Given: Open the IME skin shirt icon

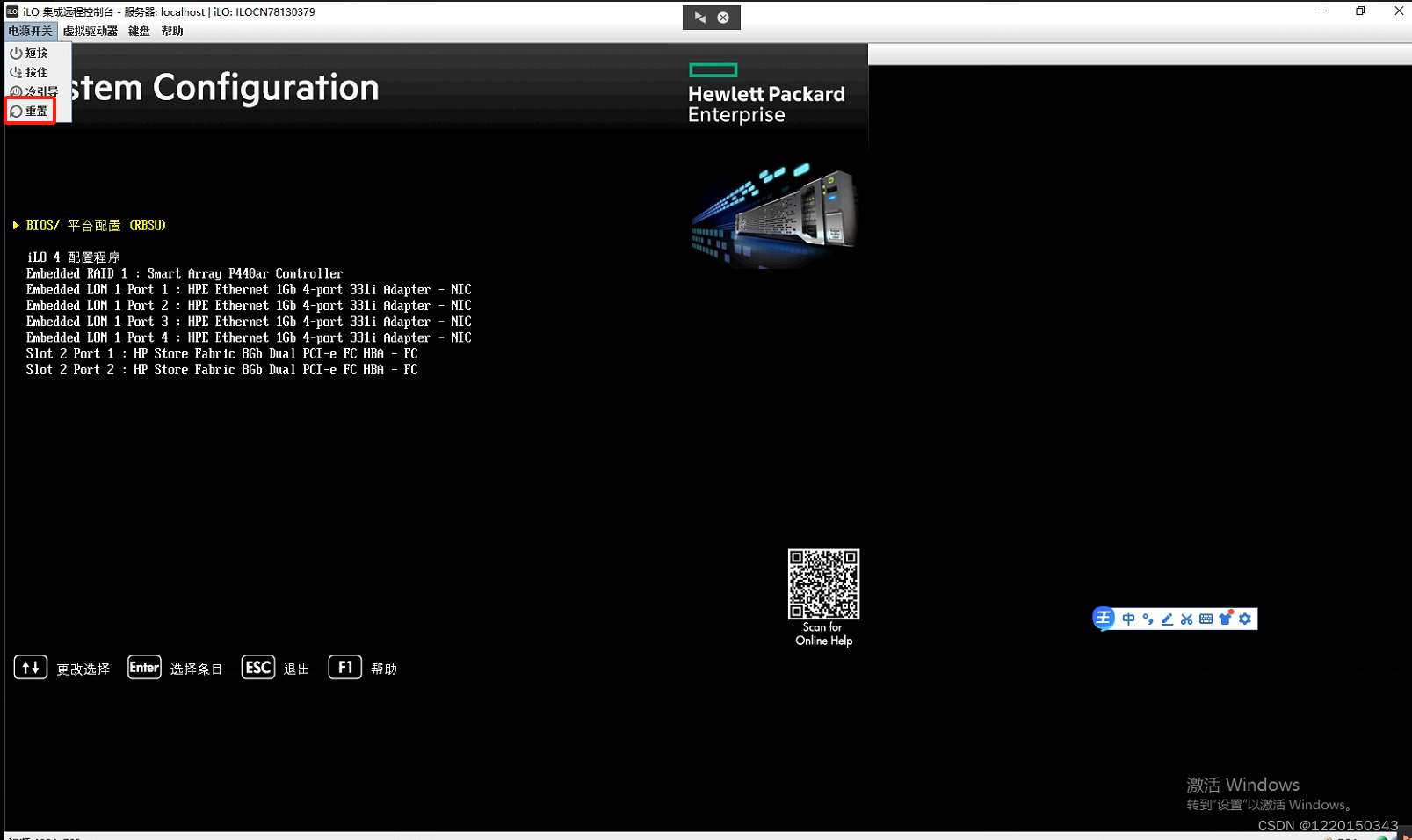Looking at the screenshot, I should coord(1226,619).
